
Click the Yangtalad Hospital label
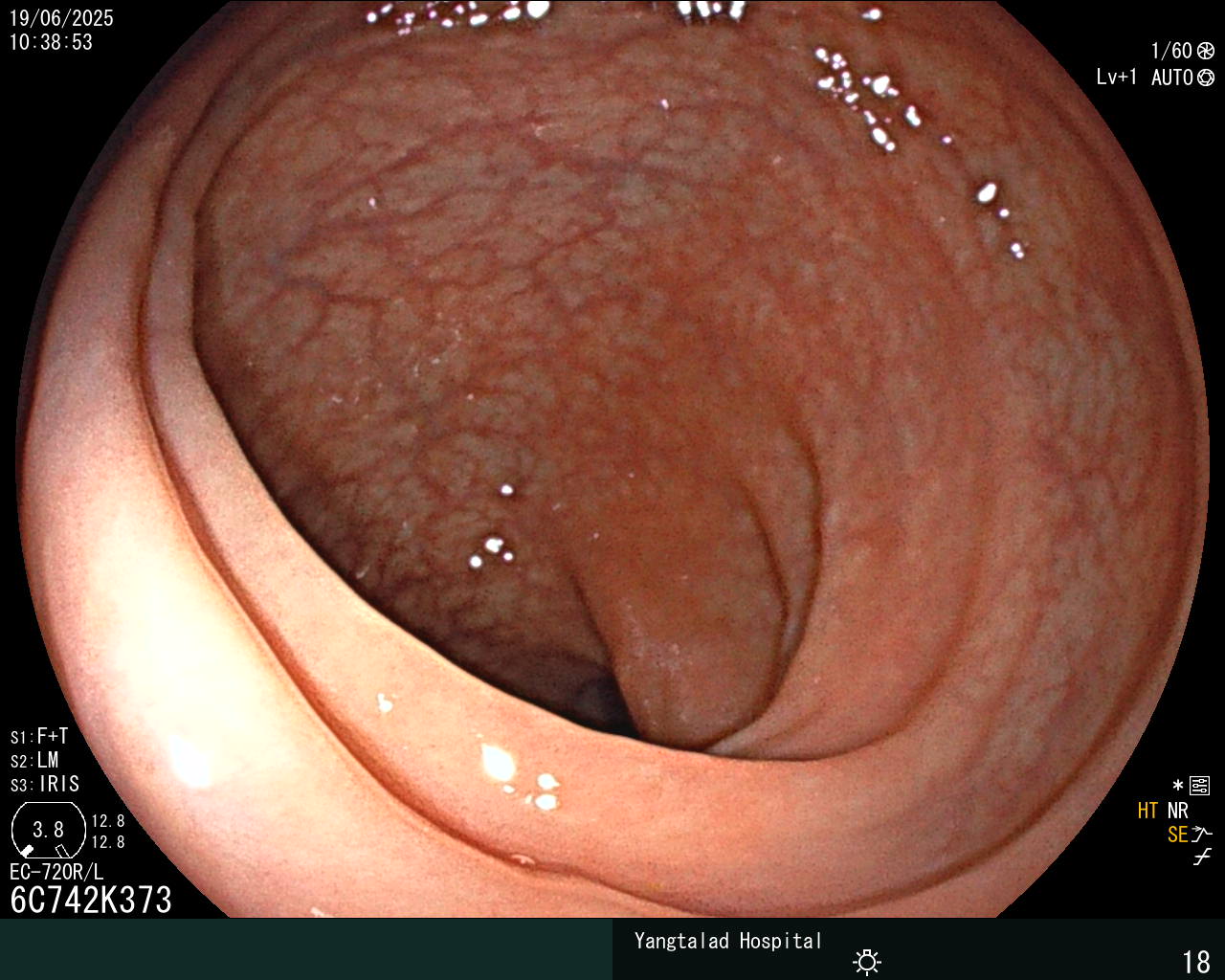point(728,941)
